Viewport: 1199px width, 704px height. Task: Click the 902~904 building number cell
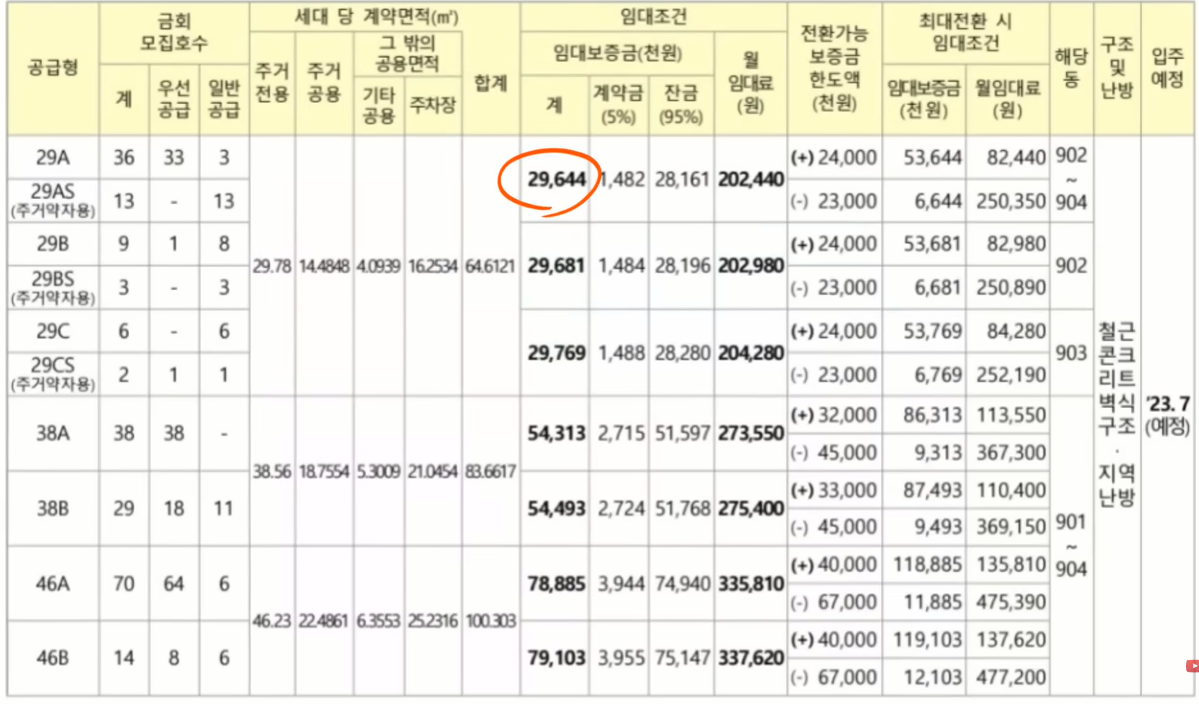(x=1069, y=180)
